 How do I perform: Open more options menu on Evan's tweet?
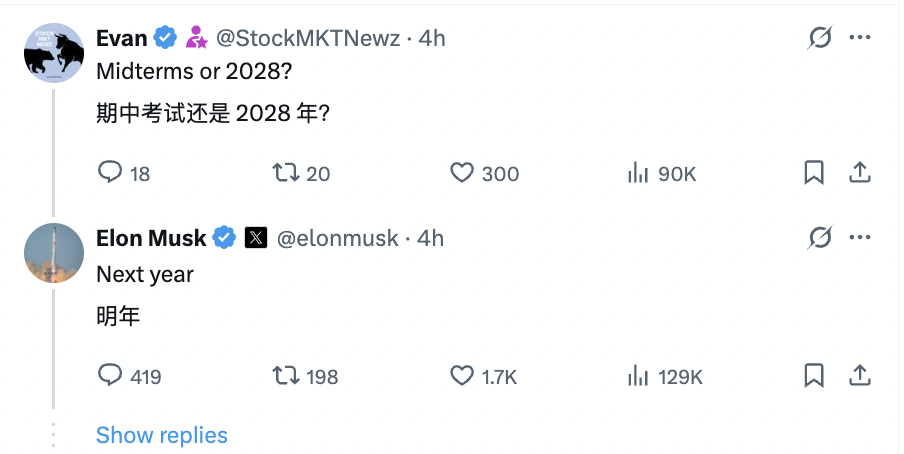tap(859, 38)
